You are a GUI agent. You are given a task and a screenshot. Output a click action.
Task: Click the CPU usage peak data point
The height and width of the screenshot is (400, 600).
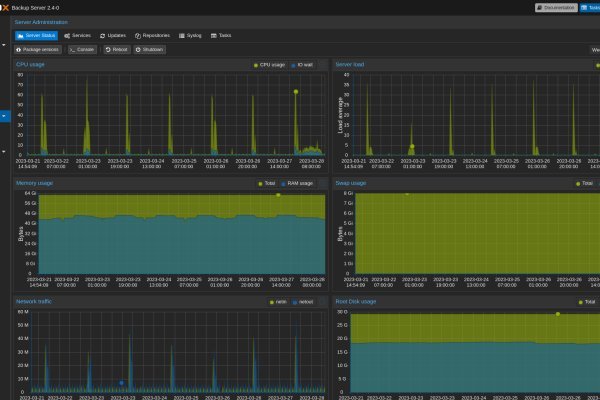(296, 92)
